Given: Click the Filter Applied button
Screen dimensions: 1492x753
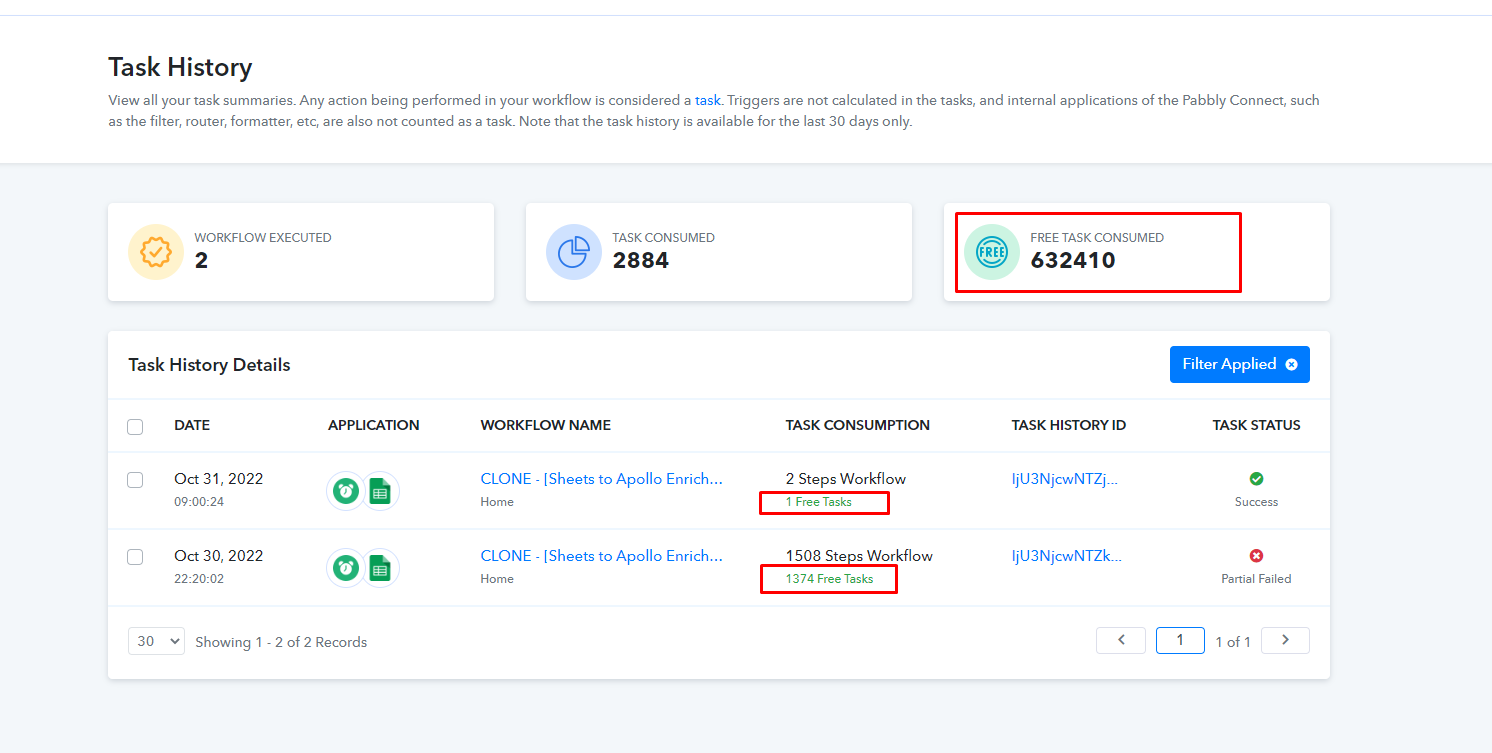Looking at the screenshot, I should pyautogui.click(x=1240, y=365).
